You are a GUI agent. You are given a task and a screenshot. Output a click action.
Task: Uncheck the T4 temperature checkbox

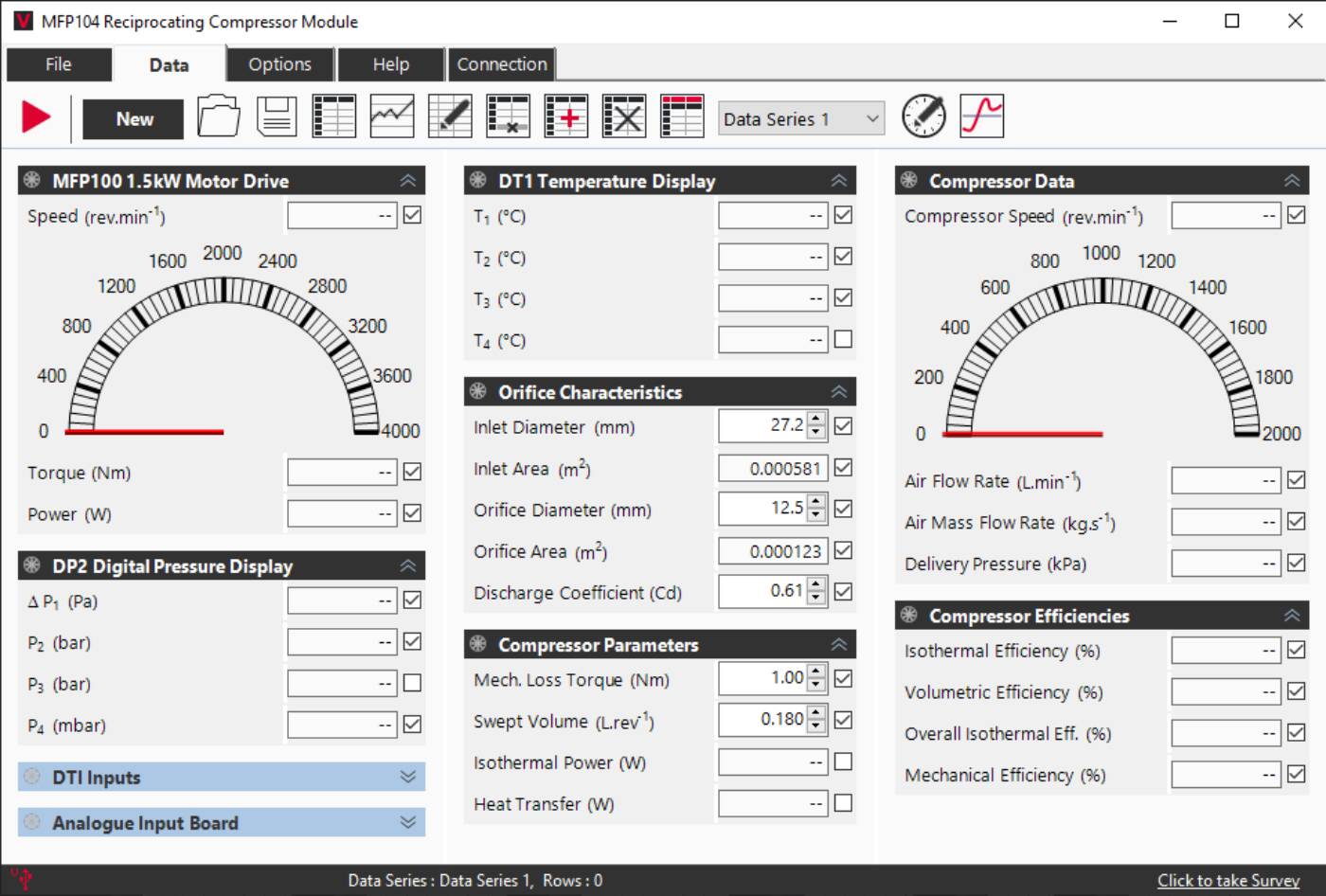click(842, 338)
